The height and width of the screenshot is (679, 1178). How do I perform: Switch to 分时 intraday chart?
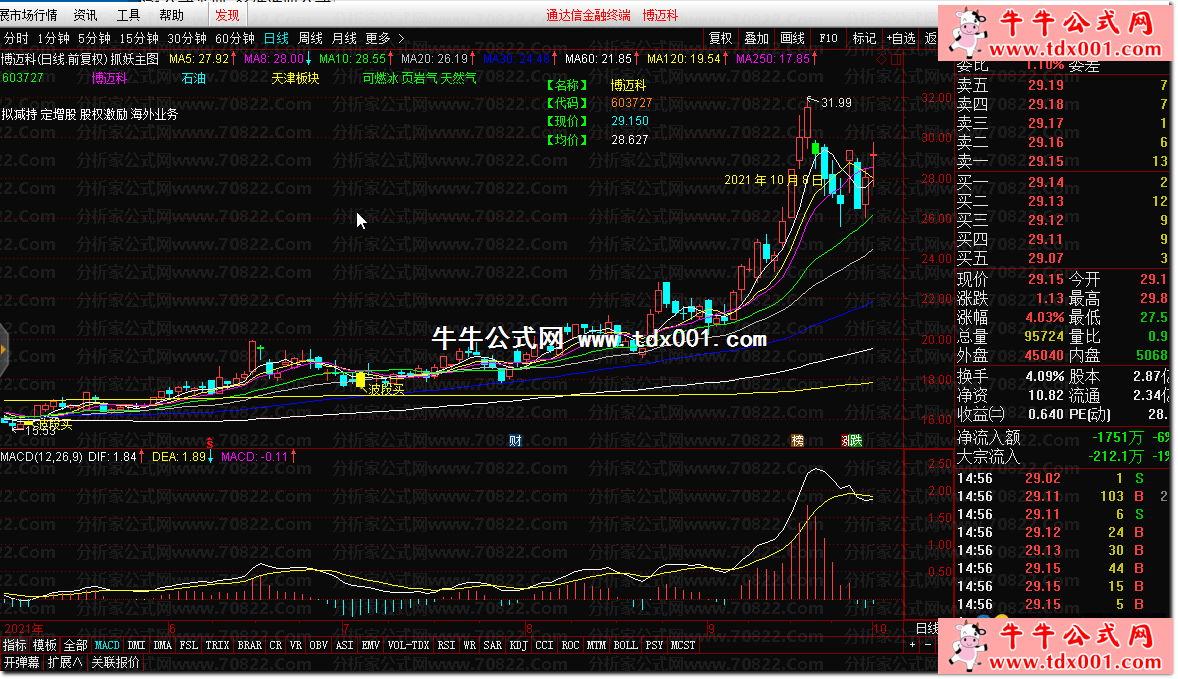[16, 38]
